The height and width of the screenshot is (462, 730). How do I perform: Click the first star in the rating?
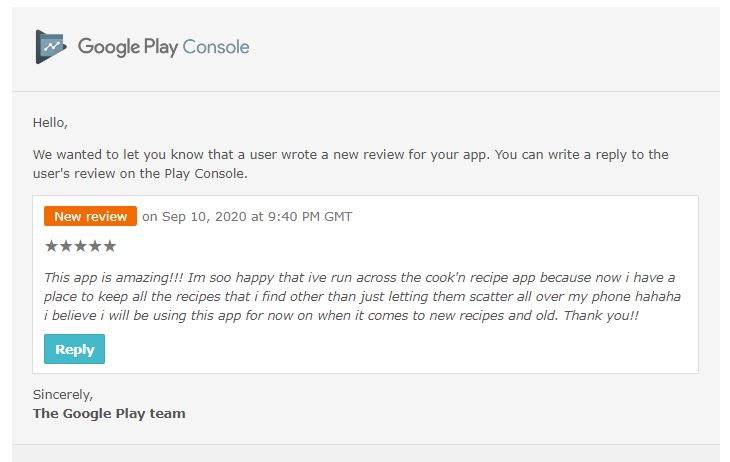(51, 246)
